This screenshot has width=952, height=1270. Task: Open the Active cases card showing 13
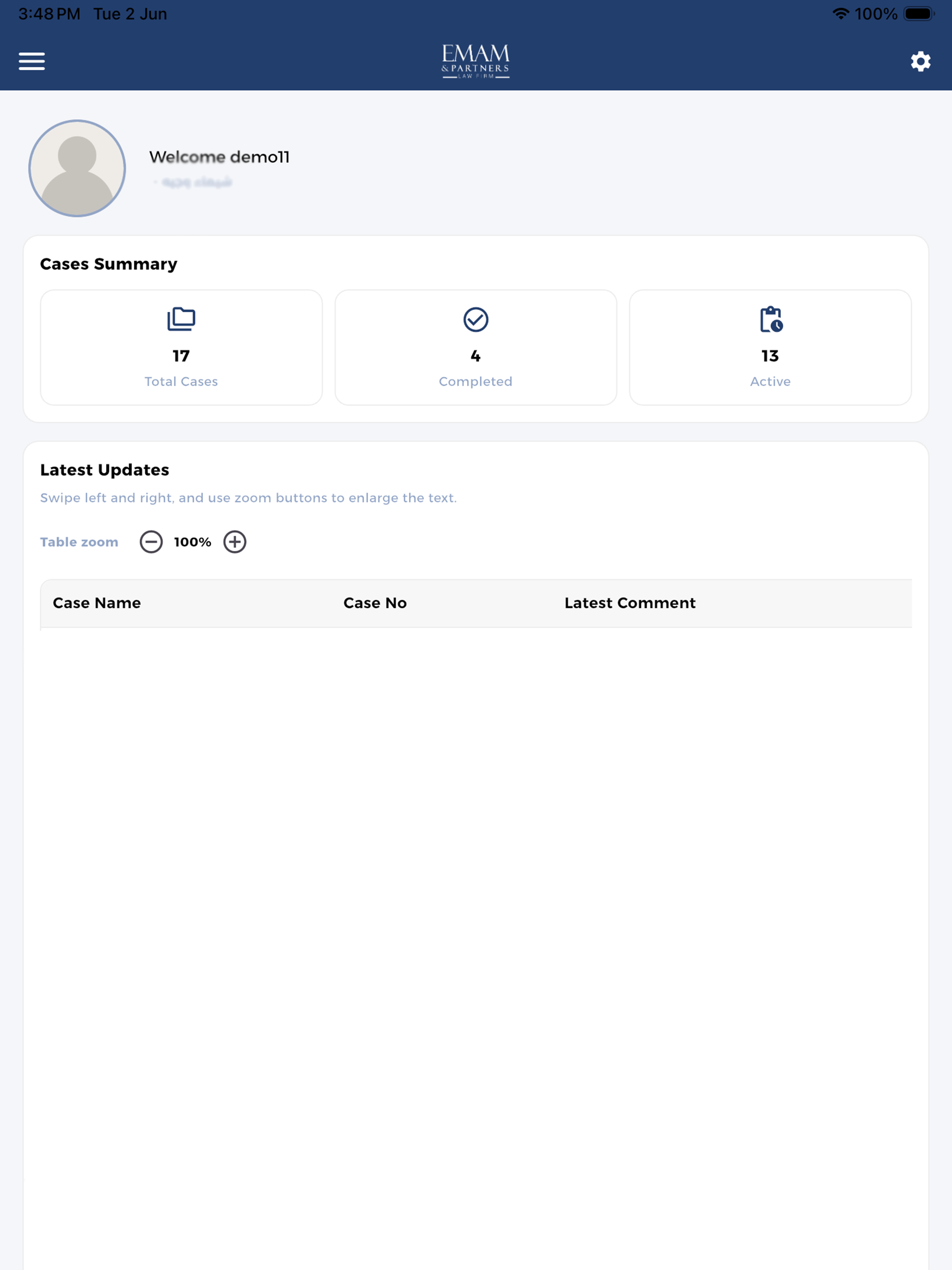pyautogui.click(x=771, y=347)
